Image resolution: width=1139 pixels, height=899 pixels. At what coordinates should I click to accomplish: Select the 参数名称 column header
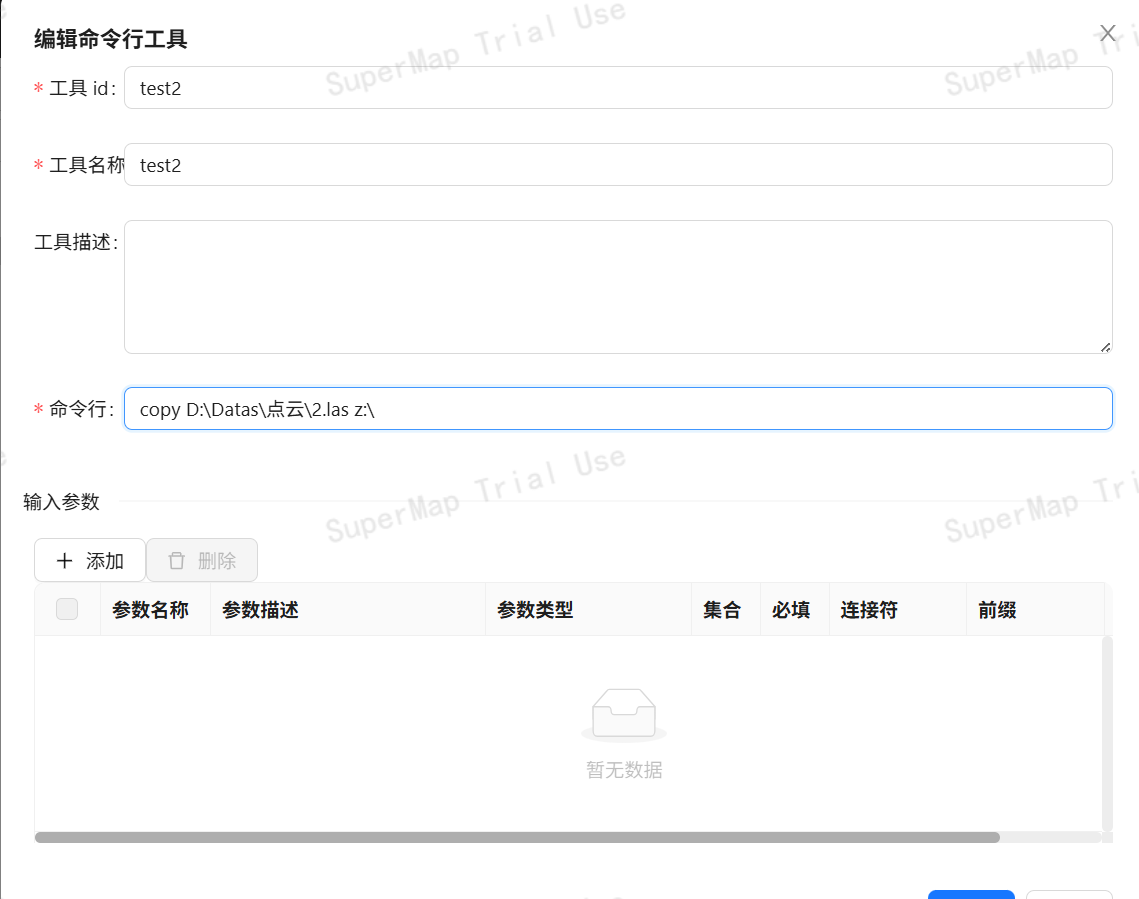coord(151,610)
